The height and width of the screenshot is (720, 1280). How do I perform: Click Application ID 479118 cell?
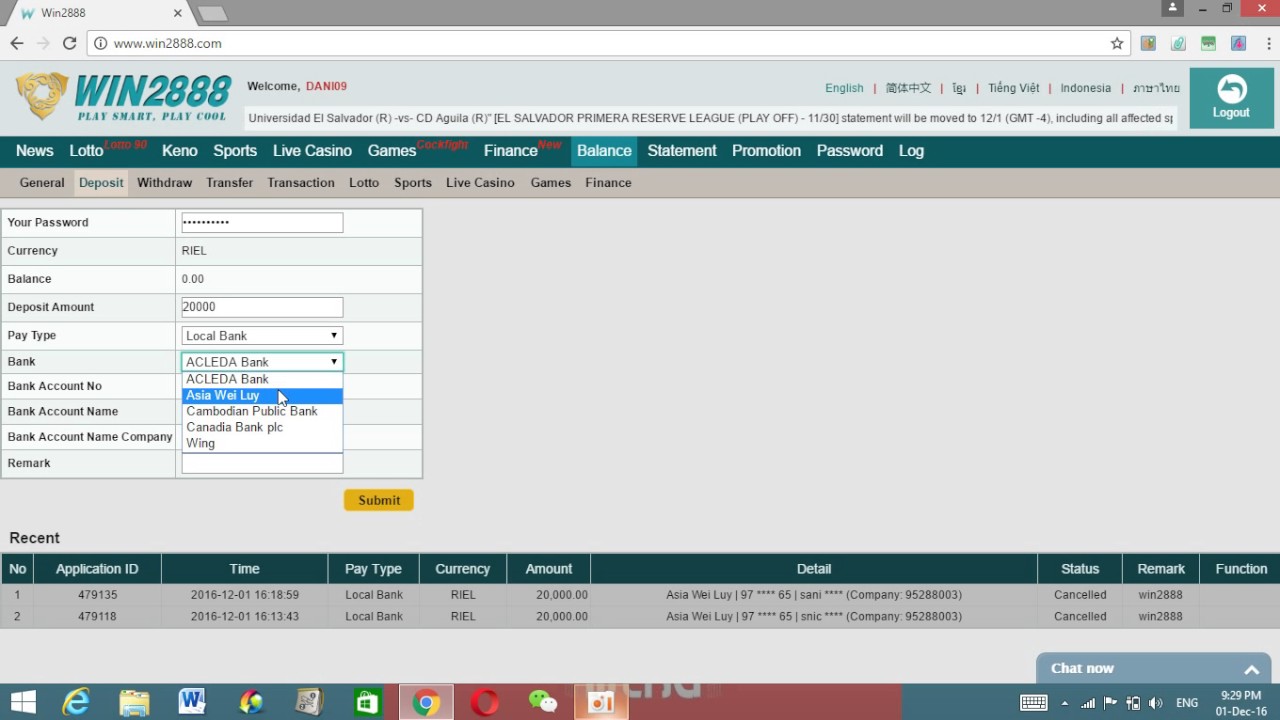coord(97,617)
